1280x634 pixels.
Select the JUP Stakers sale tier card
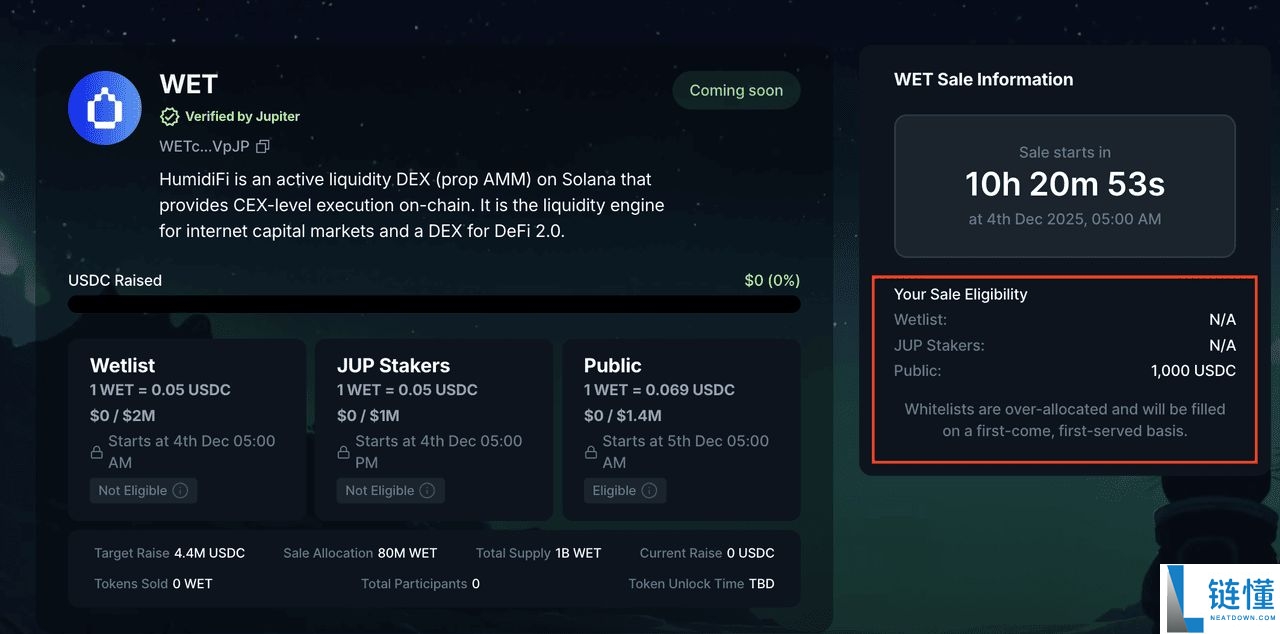pos(434,429)
